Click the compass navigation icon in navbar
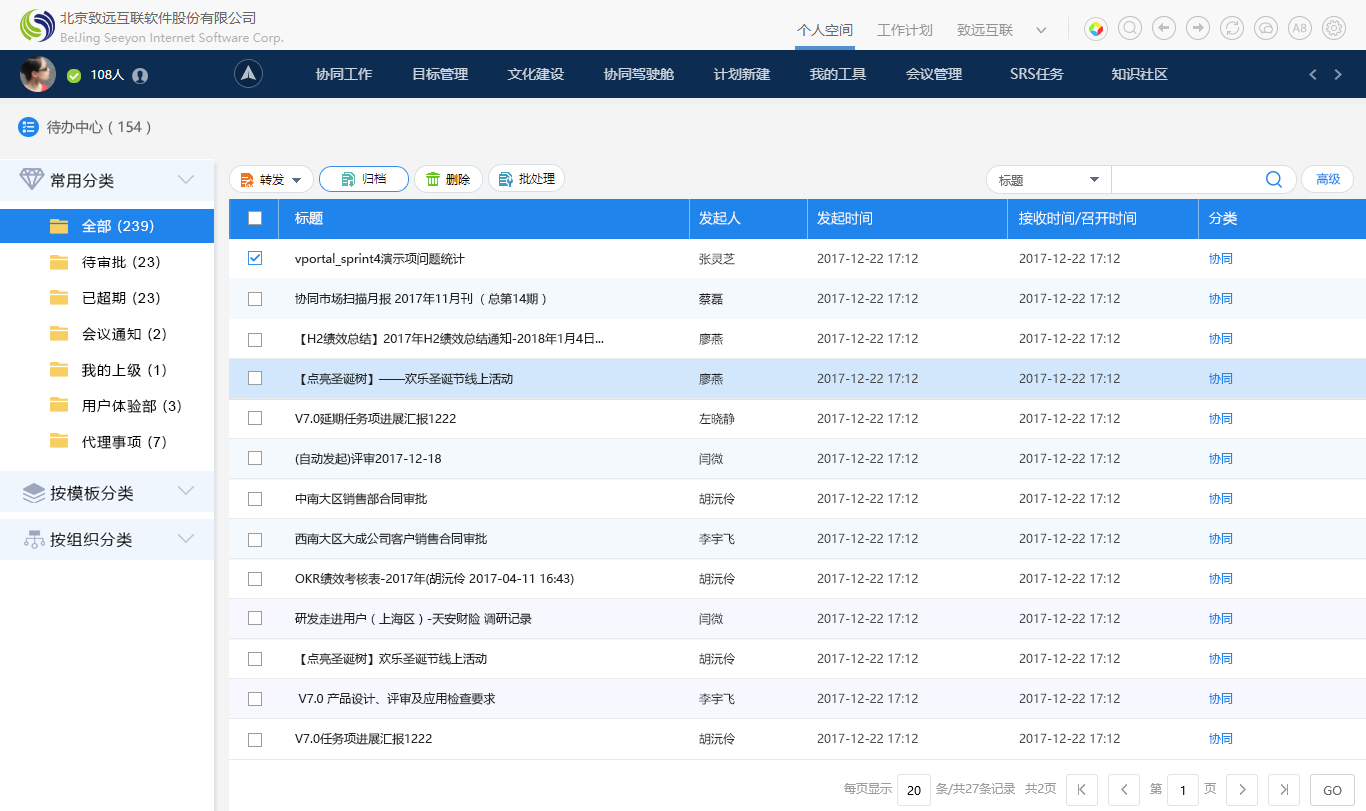The width and height of the screenshot is (1366, 811). [248, 73]
